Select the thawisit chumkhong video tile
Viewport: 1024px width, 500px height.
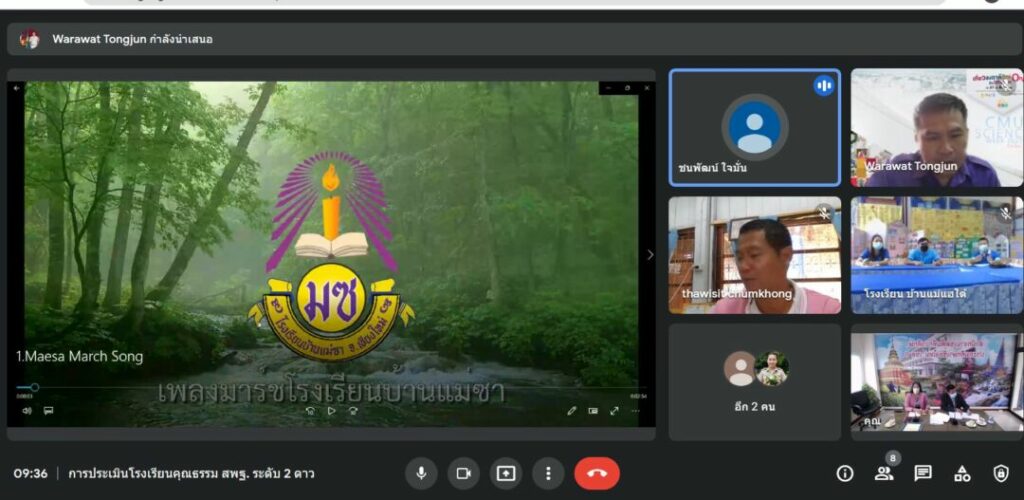coord(754,254)
